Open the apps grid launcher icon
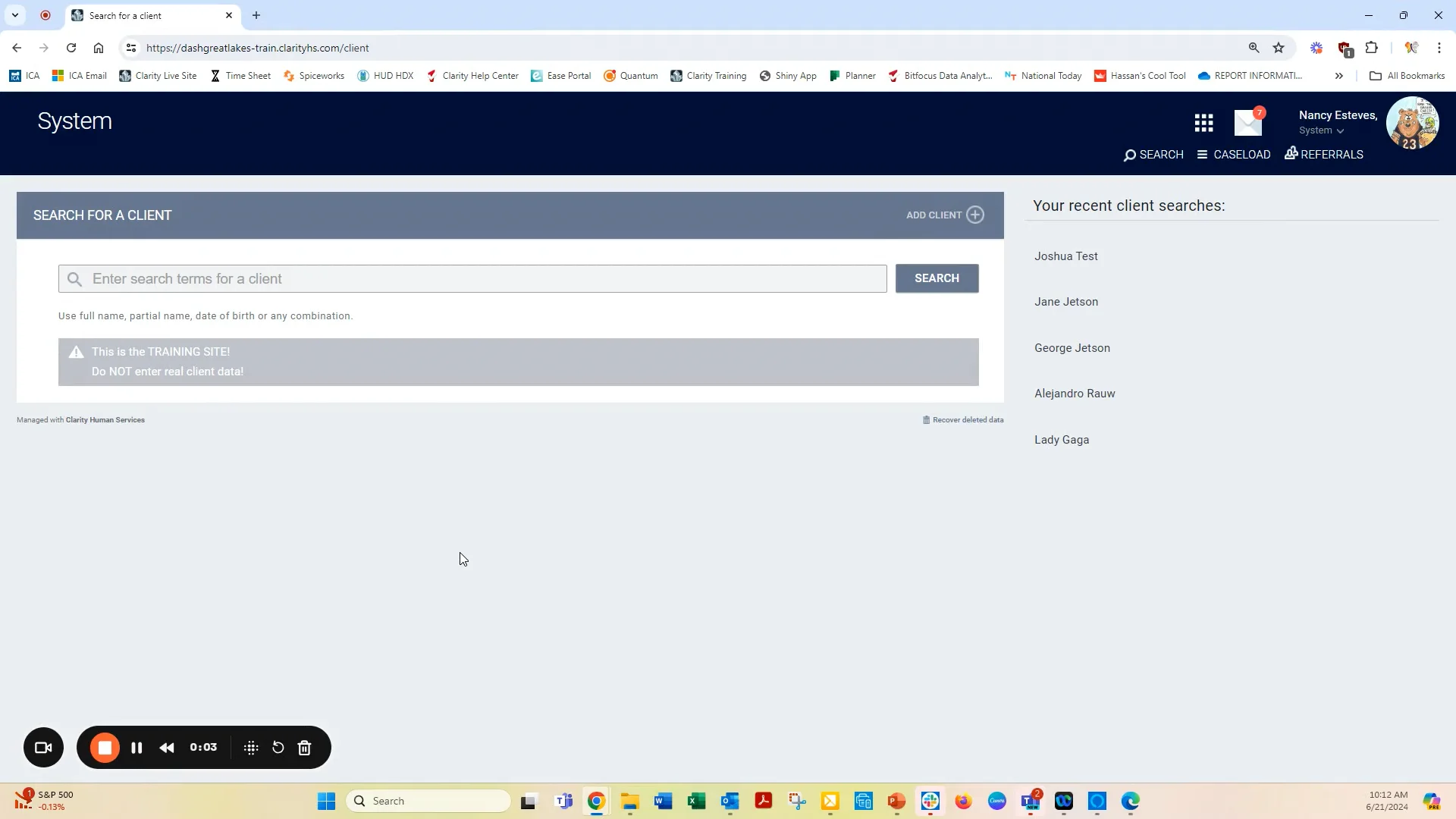The width and height of the screenshot is (1456, 819). [x=1203, y=122]
